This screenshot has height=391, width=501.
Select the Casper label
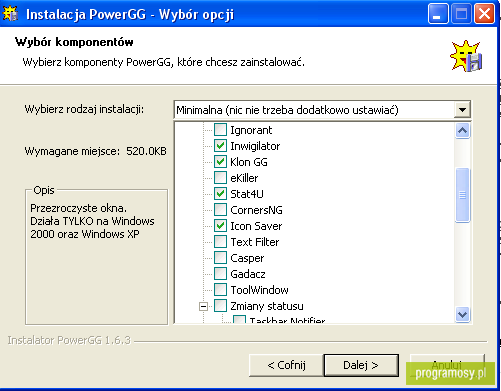(x=247, y=258)
